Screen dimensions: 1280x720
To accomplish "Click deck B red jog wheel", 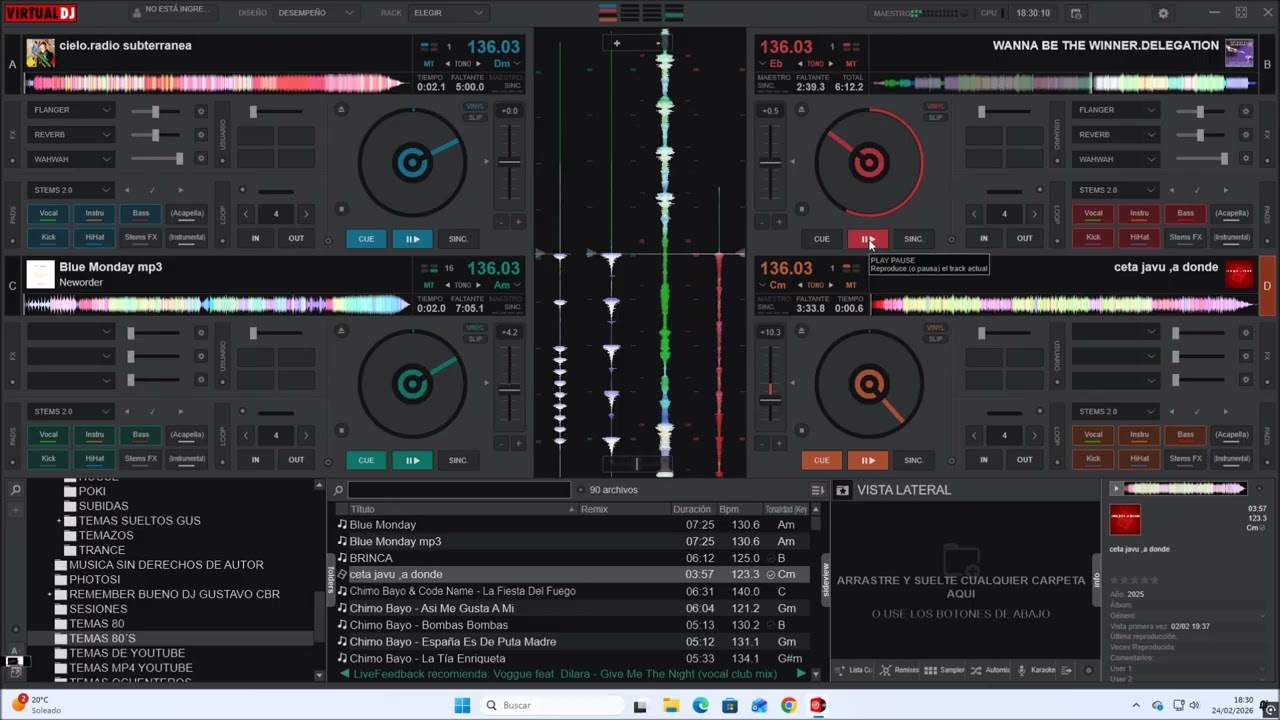I will click(868, 162).
